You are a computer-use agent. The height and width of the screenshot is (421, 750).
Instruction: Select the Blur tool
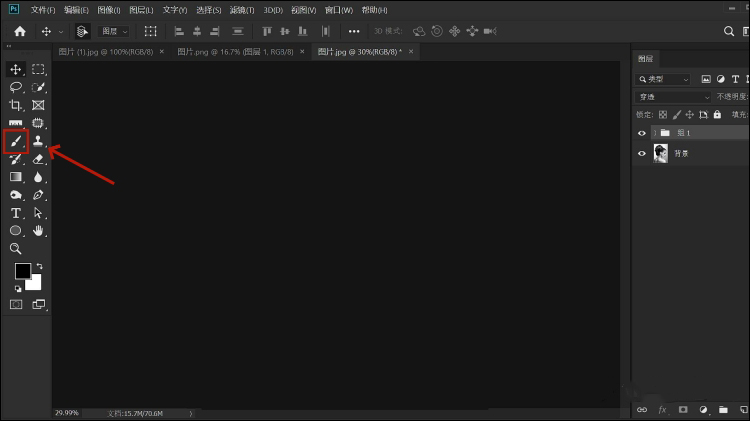pyautogui.click(x=38, y=177)
